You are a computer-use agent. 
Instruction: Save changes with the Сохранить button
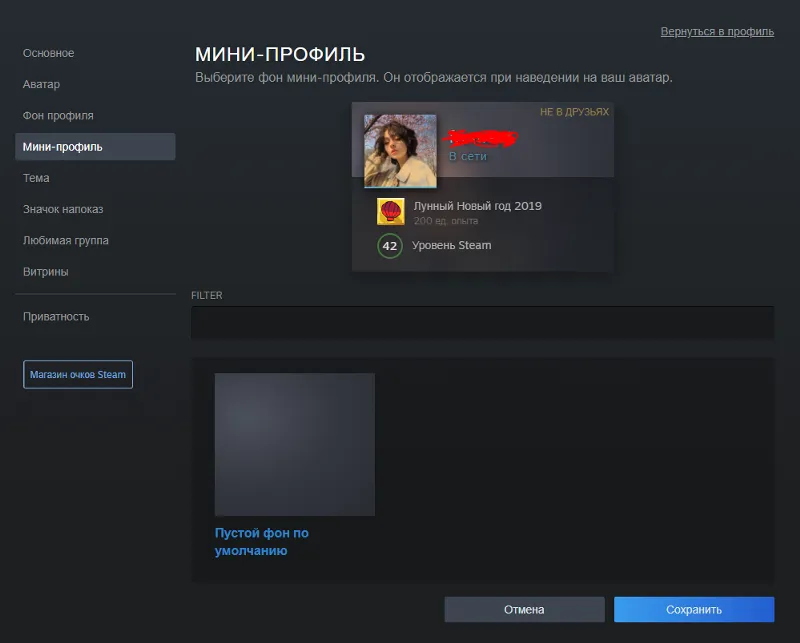pos(694,609)
